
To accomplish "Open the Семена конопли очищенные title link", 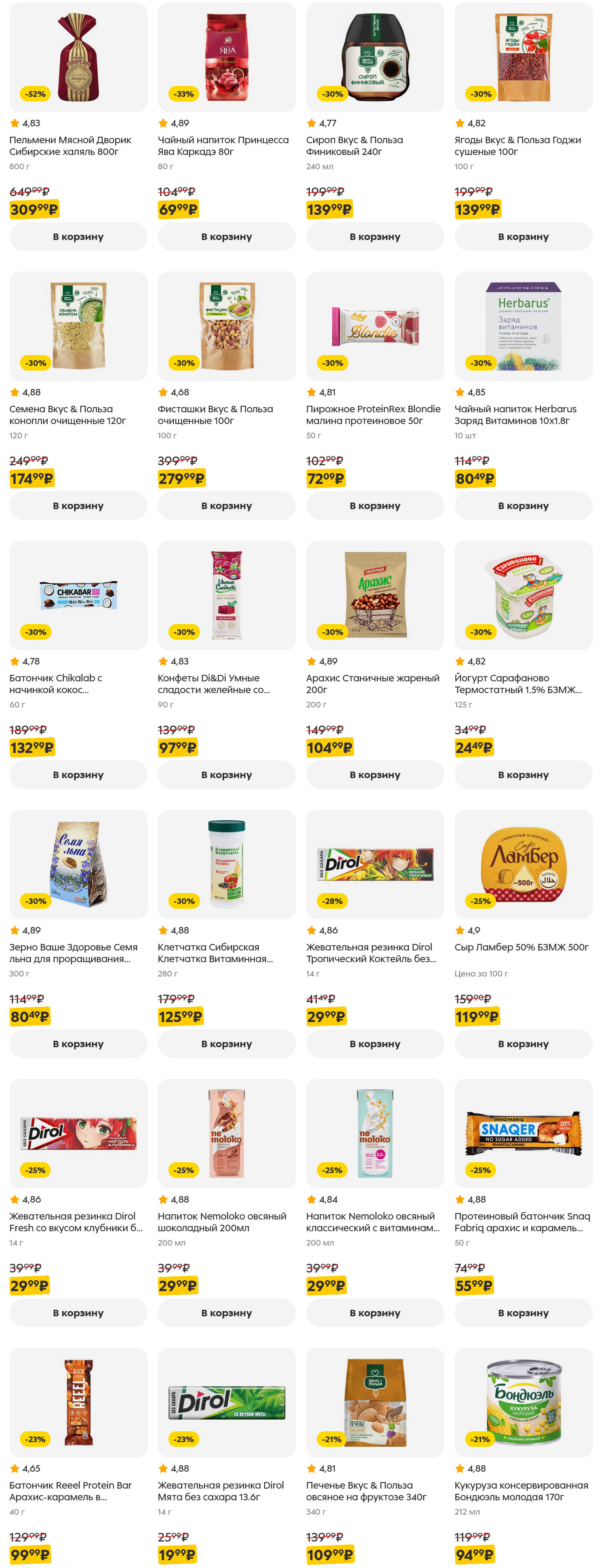I will 68,414.
